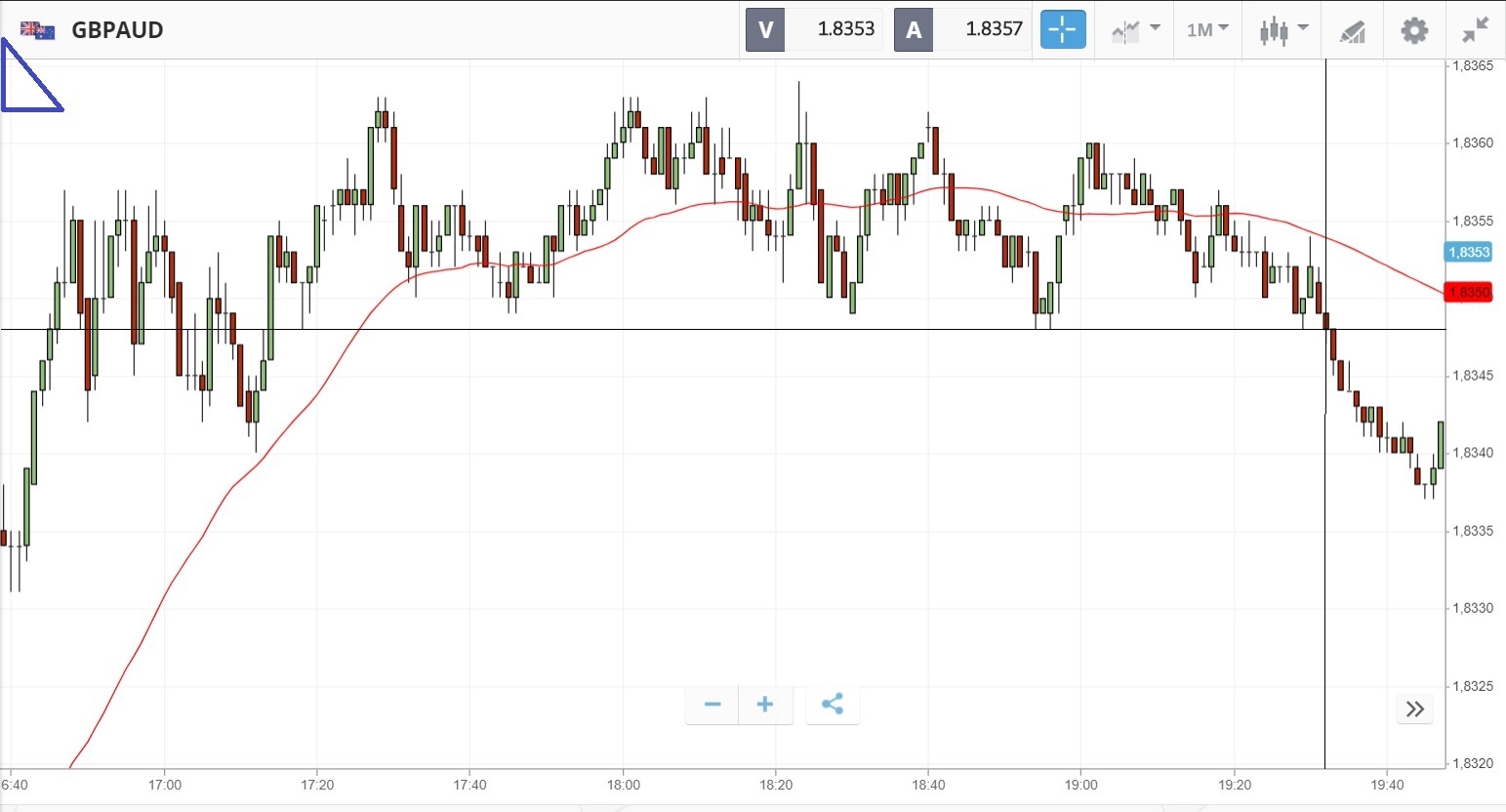Screen dimensions: 1506x812
Task: Share the chart via share icon
Action: tap(833, 705)
